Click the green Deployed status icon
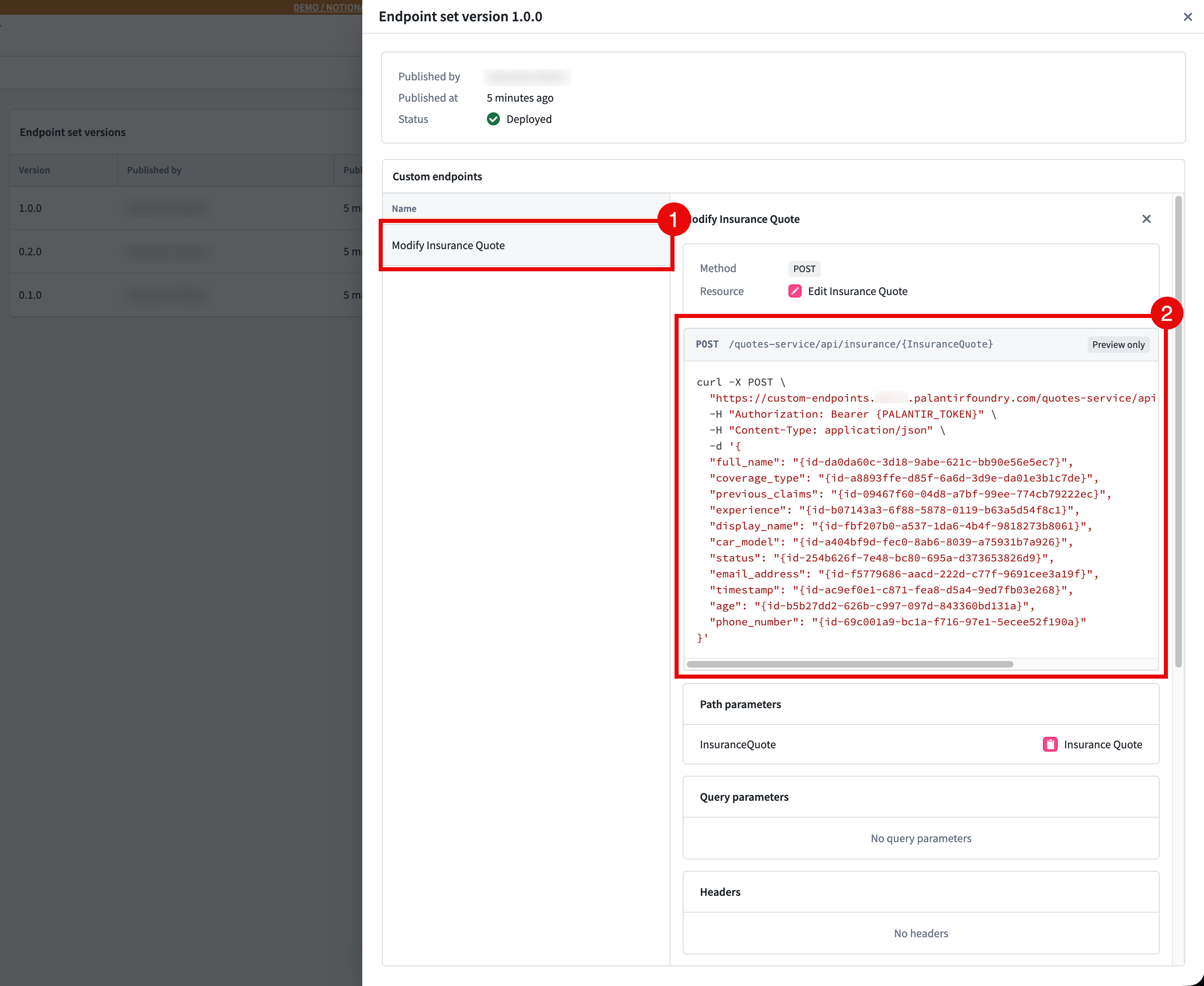This screenshot has height=986, width=1204. coord(493,119)
